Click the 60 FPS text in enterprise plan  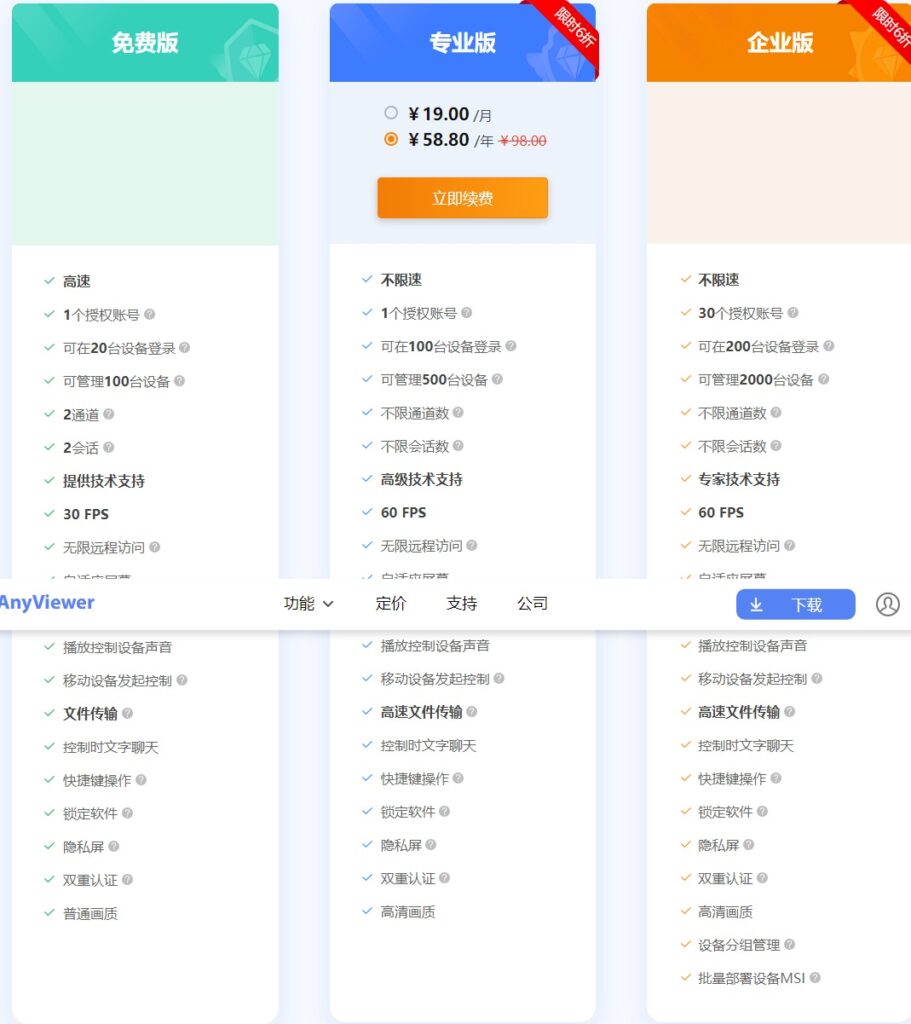(x=721, y=513)
